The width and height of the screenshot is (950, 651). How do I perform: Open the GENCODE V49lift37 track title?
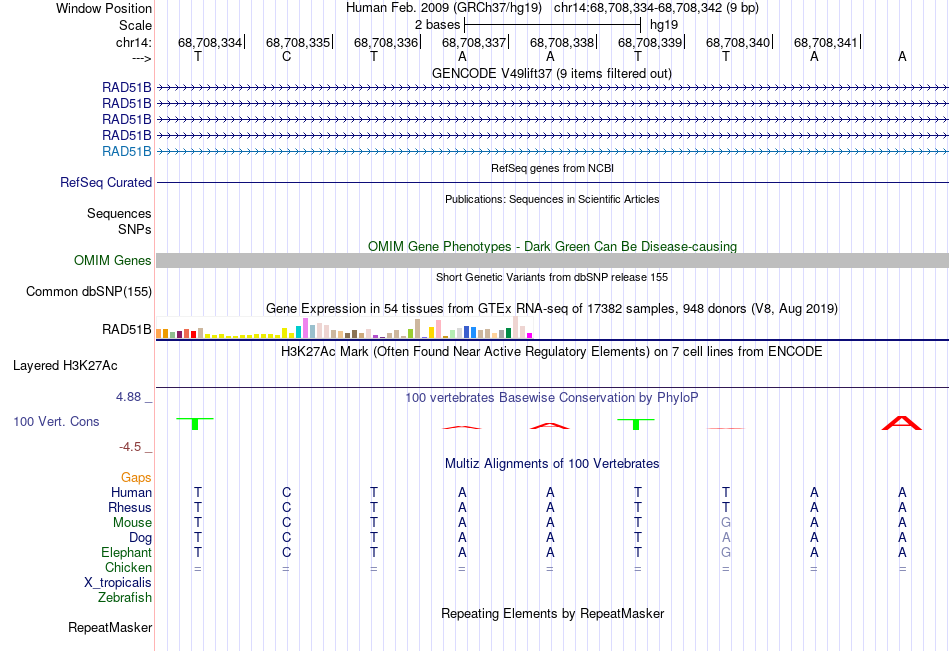point(552,73)
